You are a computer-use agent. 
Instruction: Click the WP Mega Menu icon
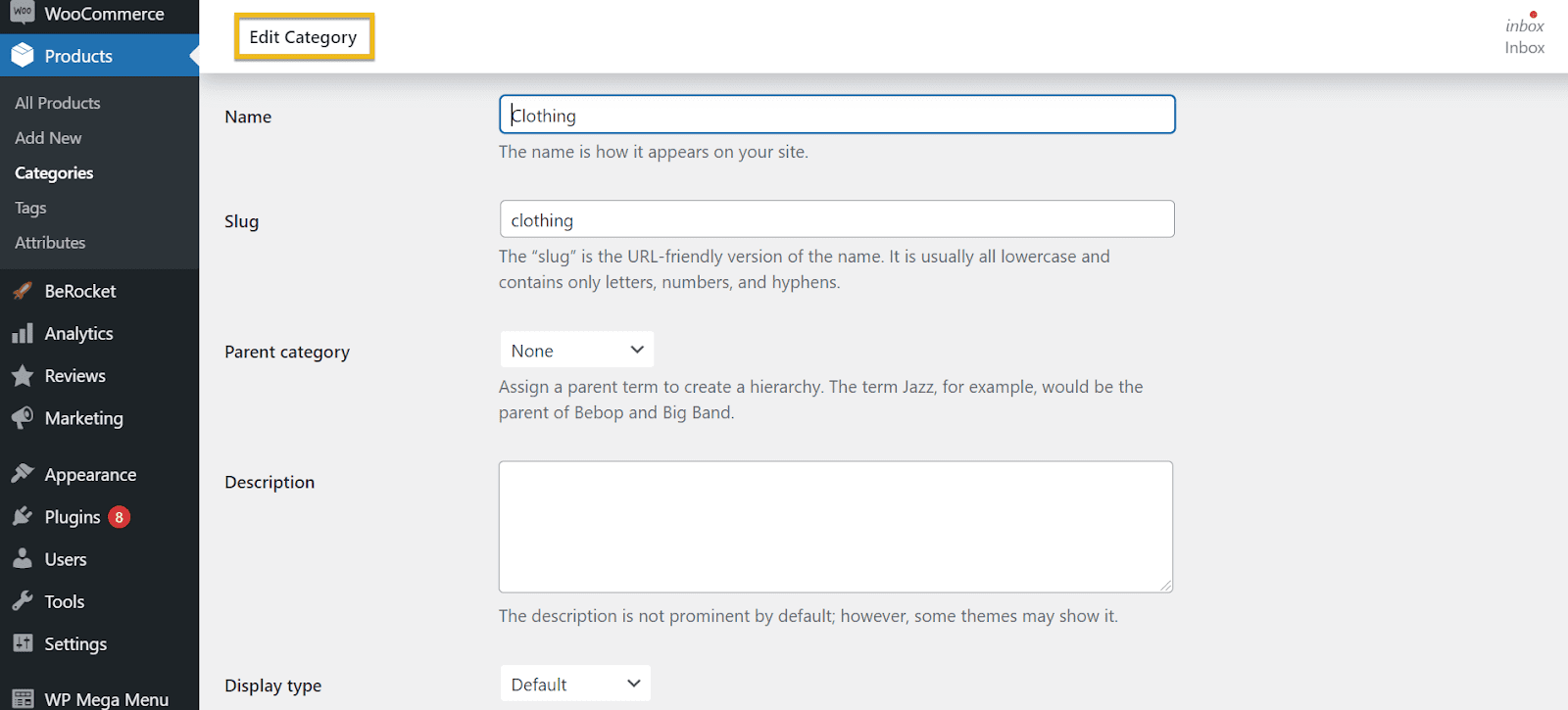23,699
